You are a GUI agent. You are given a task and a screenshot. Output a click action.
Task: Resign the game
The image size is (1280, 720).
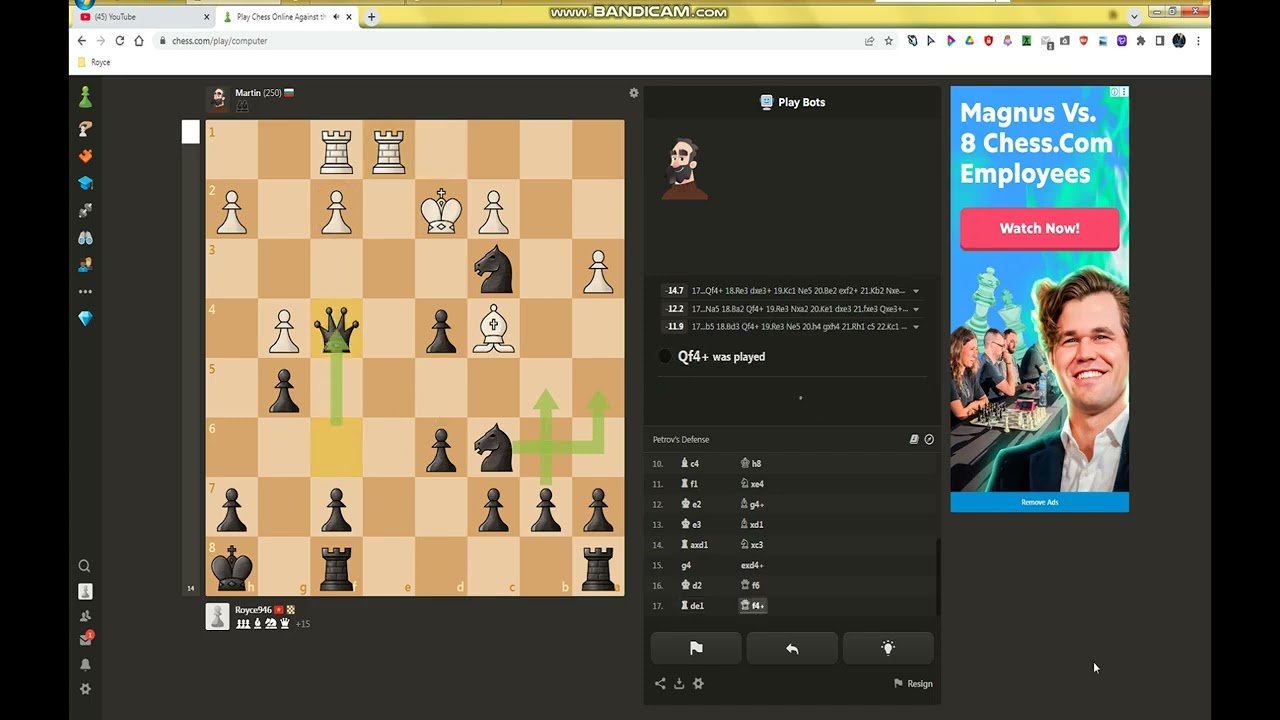click(913, 684)
